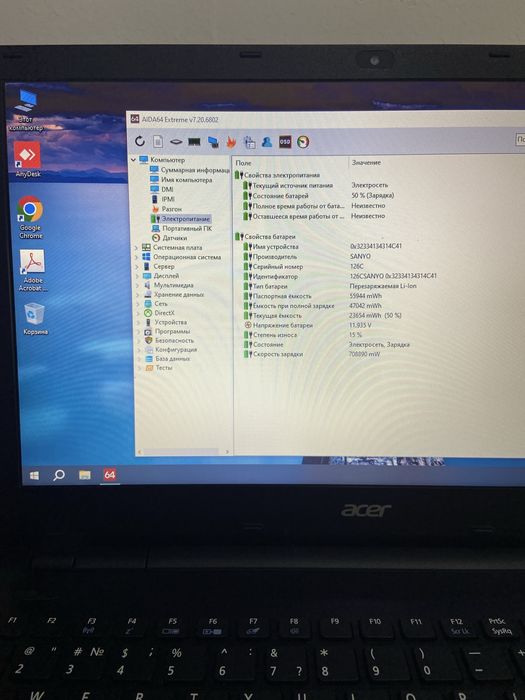The width and height of the screenshot is (525, 700).
Task: Click the Свойства батареи group header
Action: (x=265, y=237)
